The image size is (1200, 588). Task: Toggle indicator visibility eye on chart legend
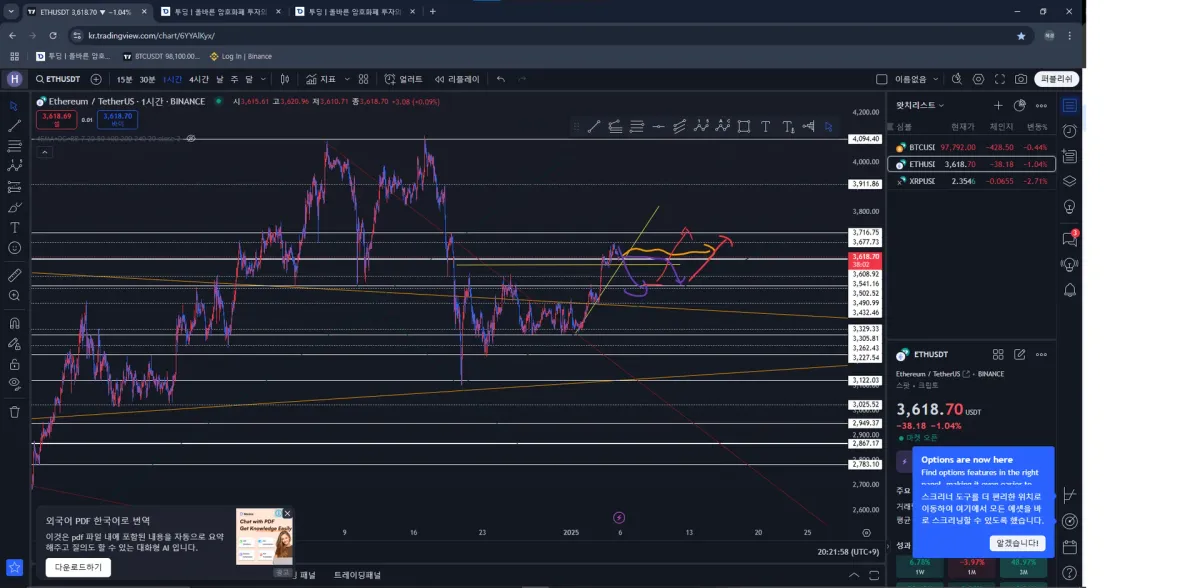(190, 138)
